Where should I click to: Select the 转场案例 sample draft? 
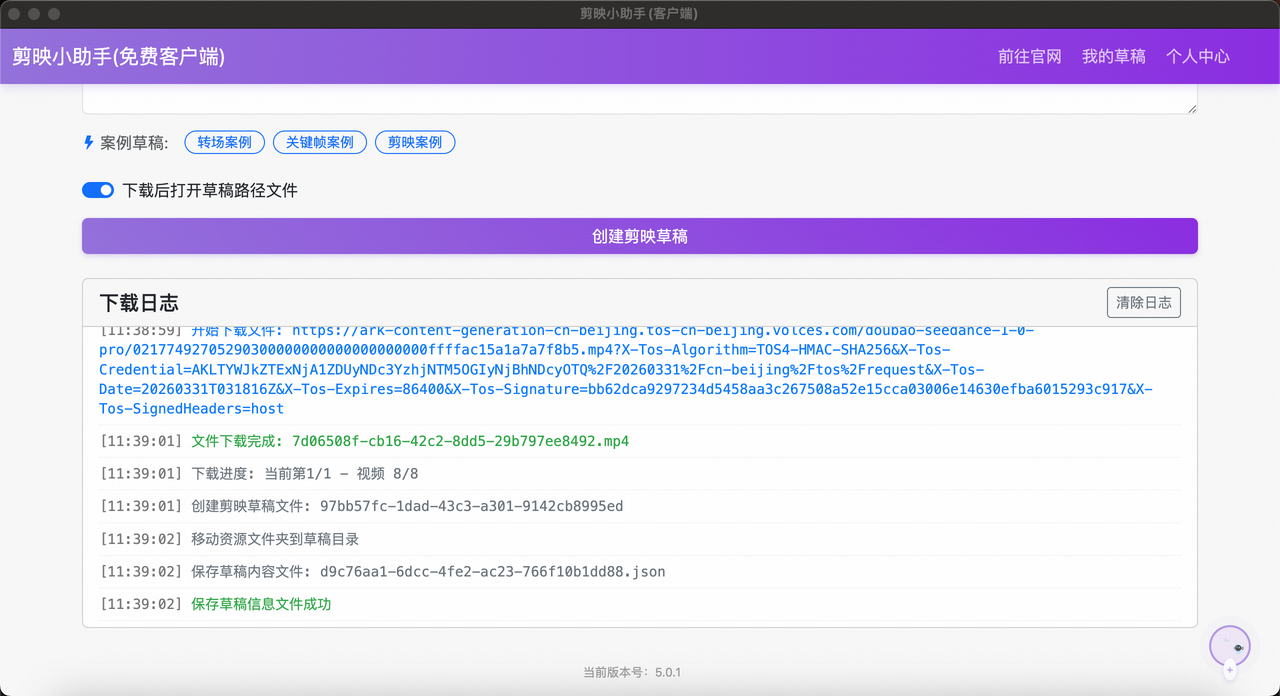point(224,142)
